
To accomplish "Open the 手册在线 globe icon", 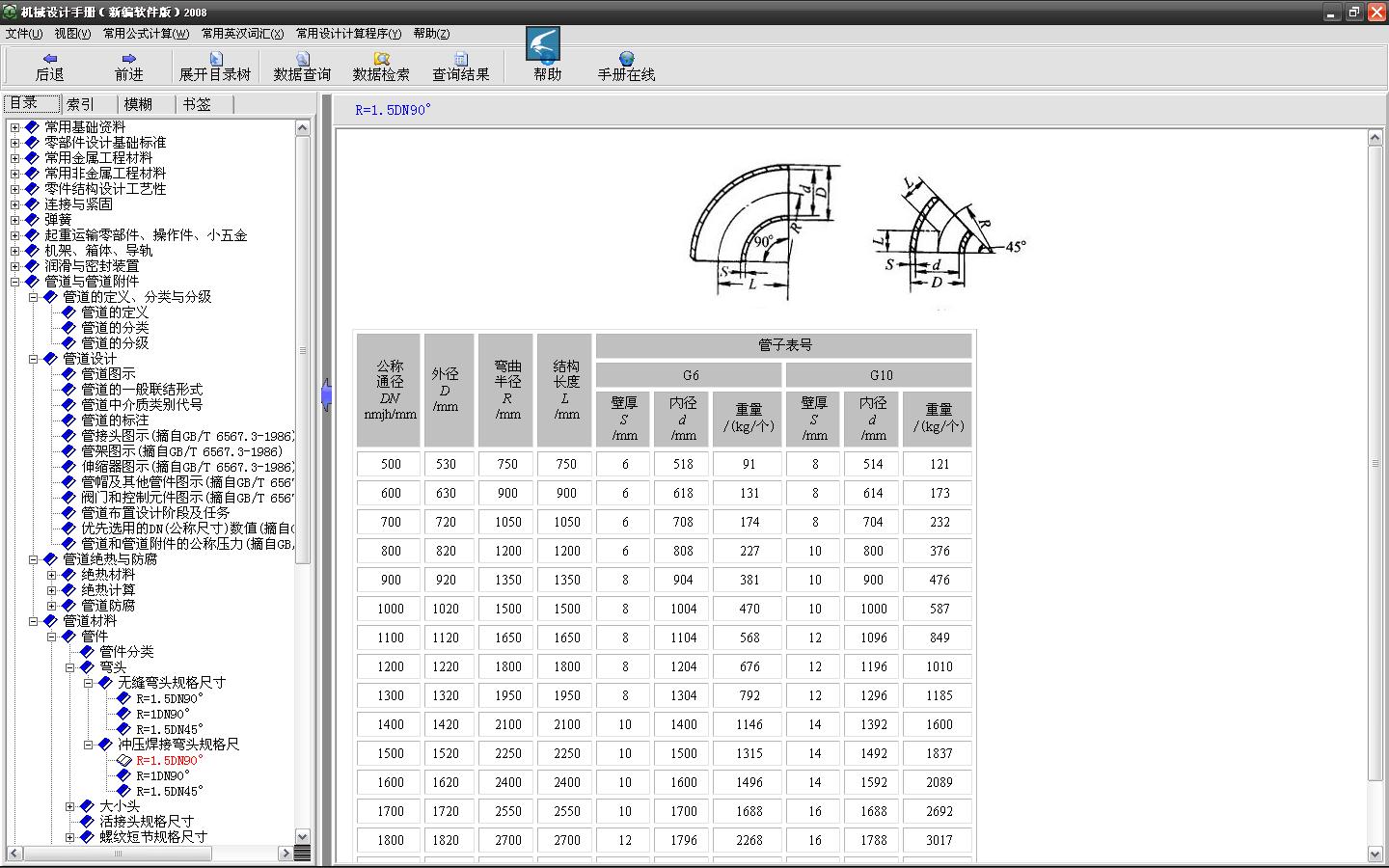I will click(x=626, y=59).
